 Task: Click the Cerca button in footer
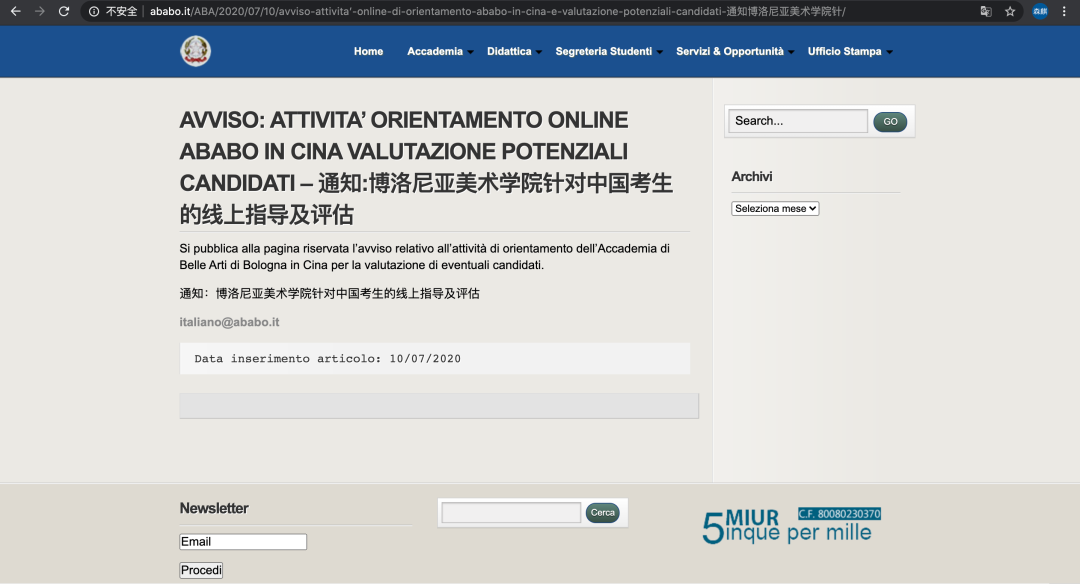pyautogui.click(x=603, y=512)
